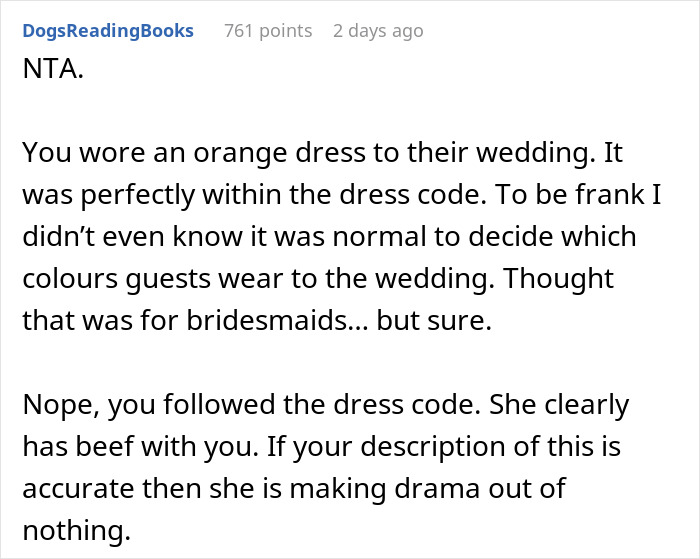Click the word 'colours' in the comment

(x=70, y=279)
